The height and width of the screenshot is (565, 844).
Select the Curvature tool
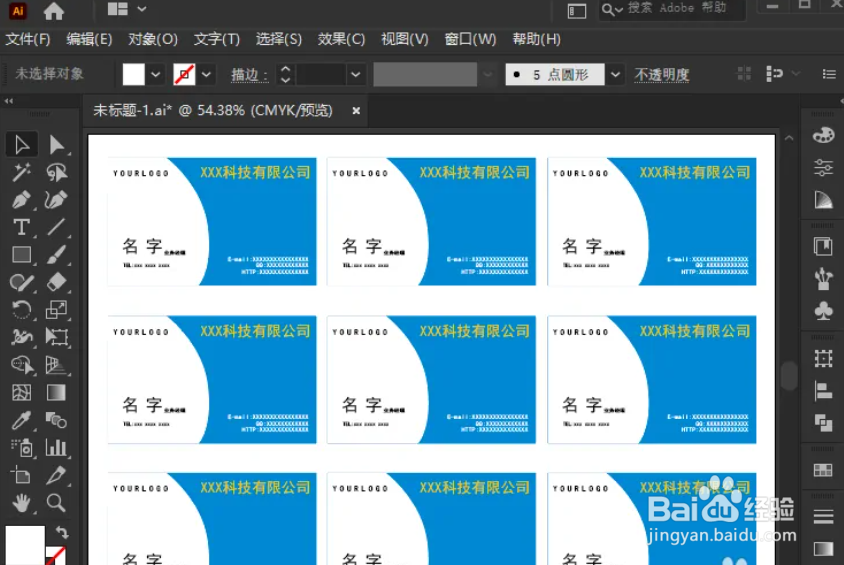tap(57, 200)
